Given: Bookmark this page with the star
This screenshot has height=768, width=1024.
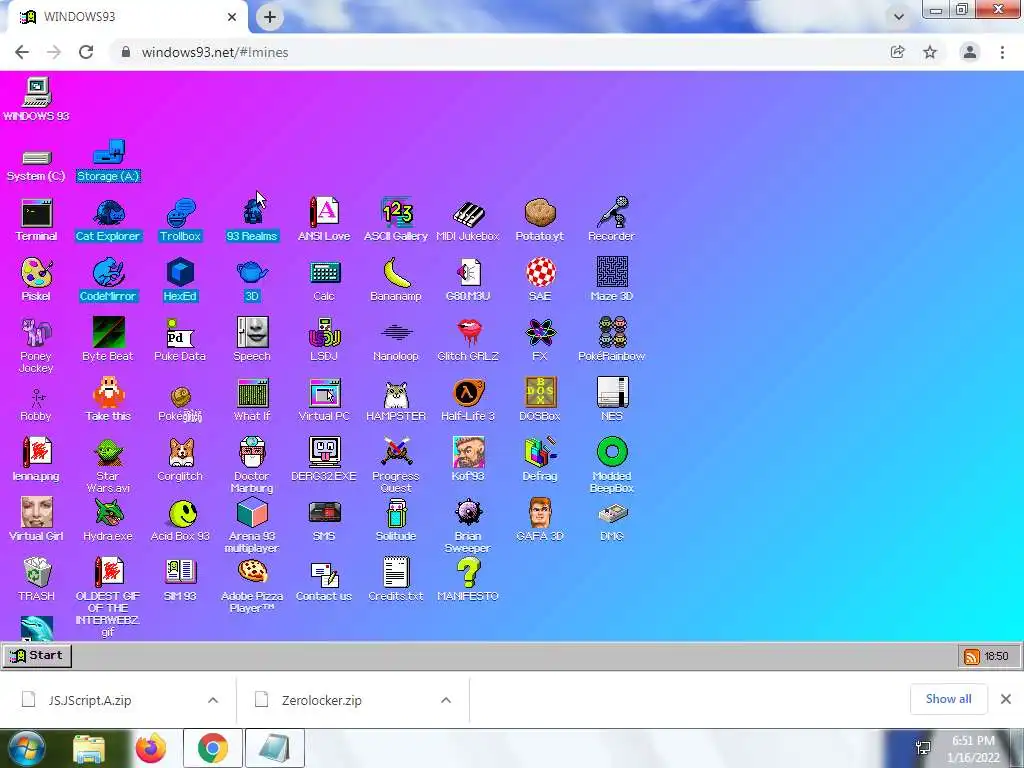Looking at the screenshot, I should tap(930, 52).
